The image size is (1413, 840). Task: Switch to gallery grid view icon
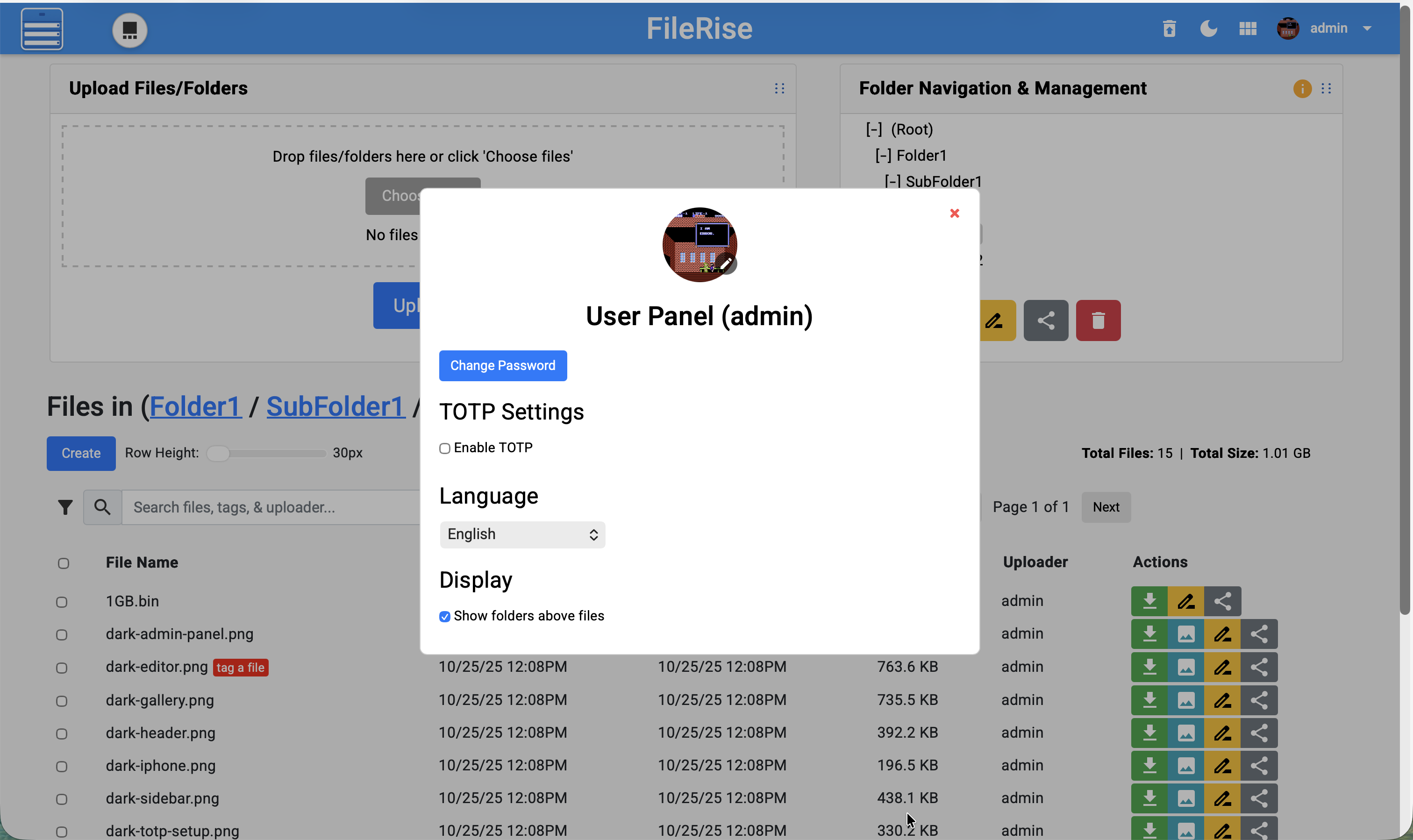(1247, 28)
